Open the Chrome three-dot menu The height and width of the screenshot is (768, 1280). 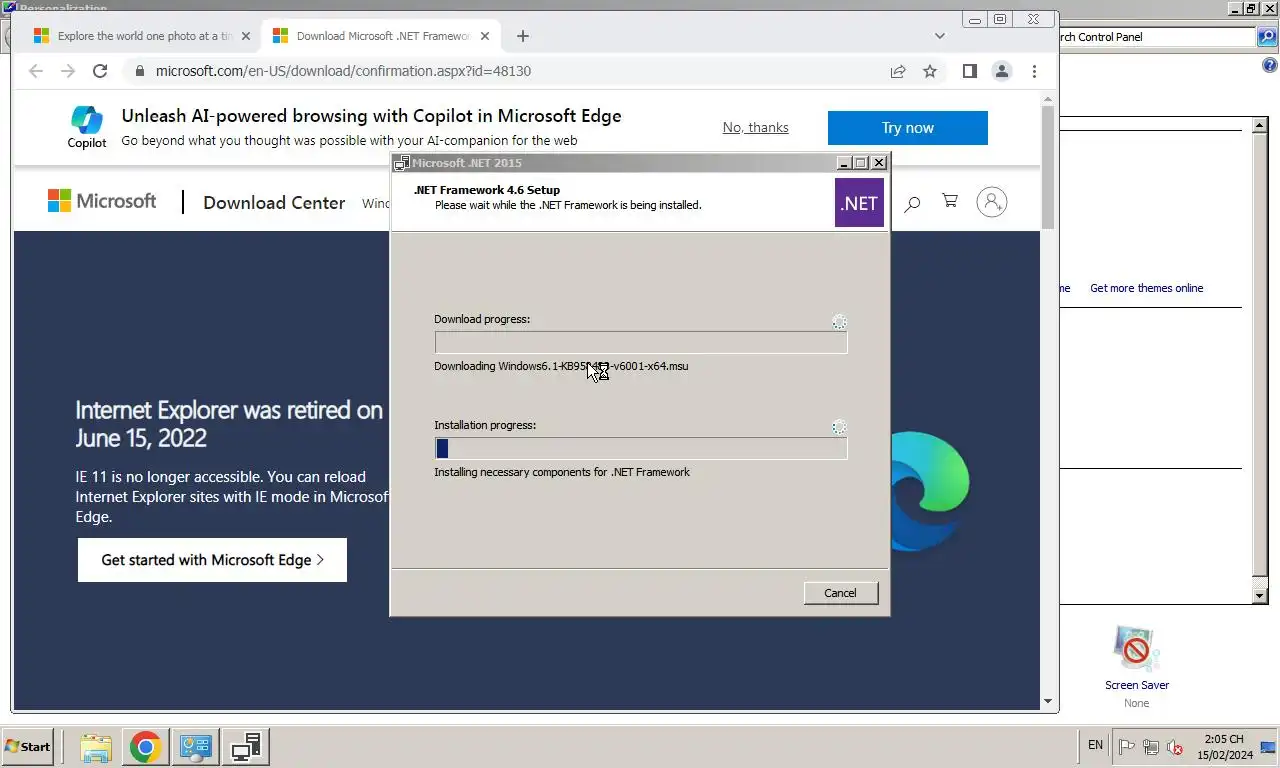(x=1034, y=71)
